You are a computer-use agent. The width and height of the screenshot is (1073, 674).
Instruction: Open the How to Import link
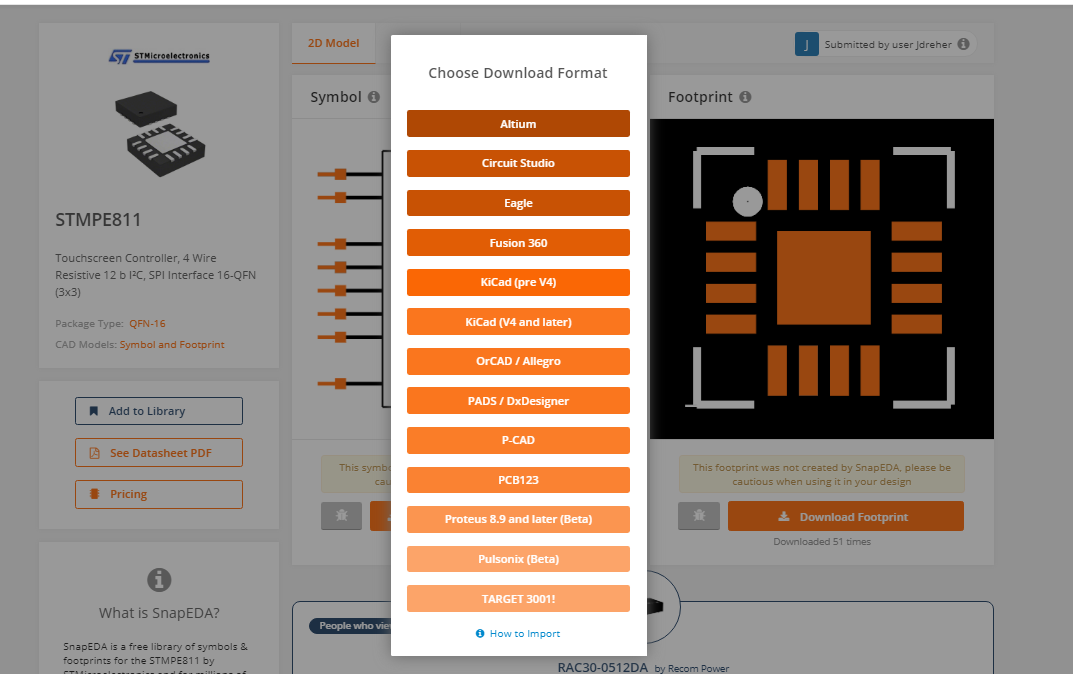(x=525, y=634)
